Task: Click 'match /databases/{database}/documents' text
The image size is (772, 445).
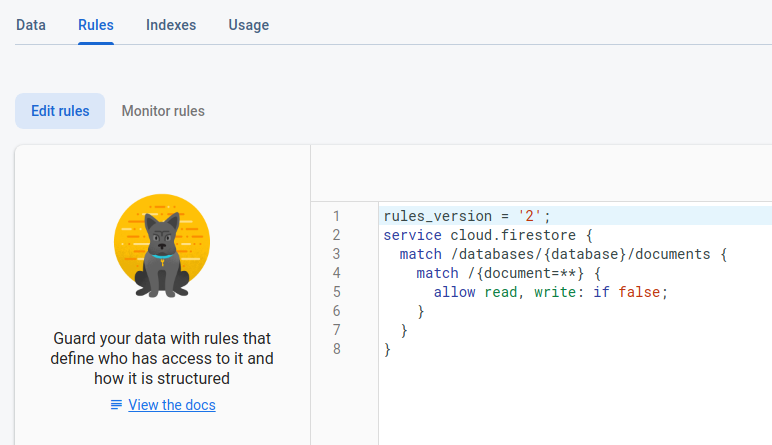Action: point(555,254)
